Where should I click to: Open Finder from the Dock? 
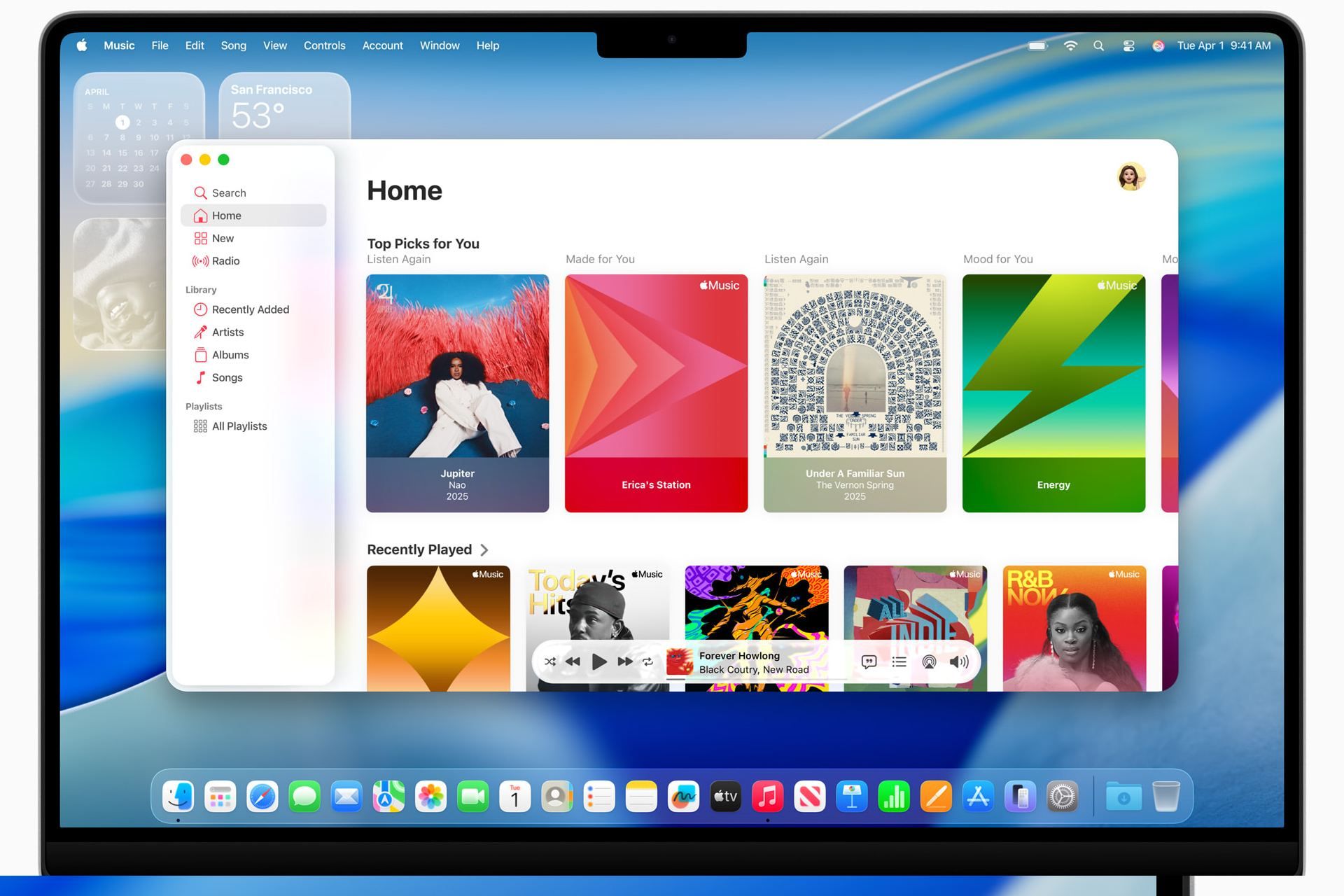point(178,797)
